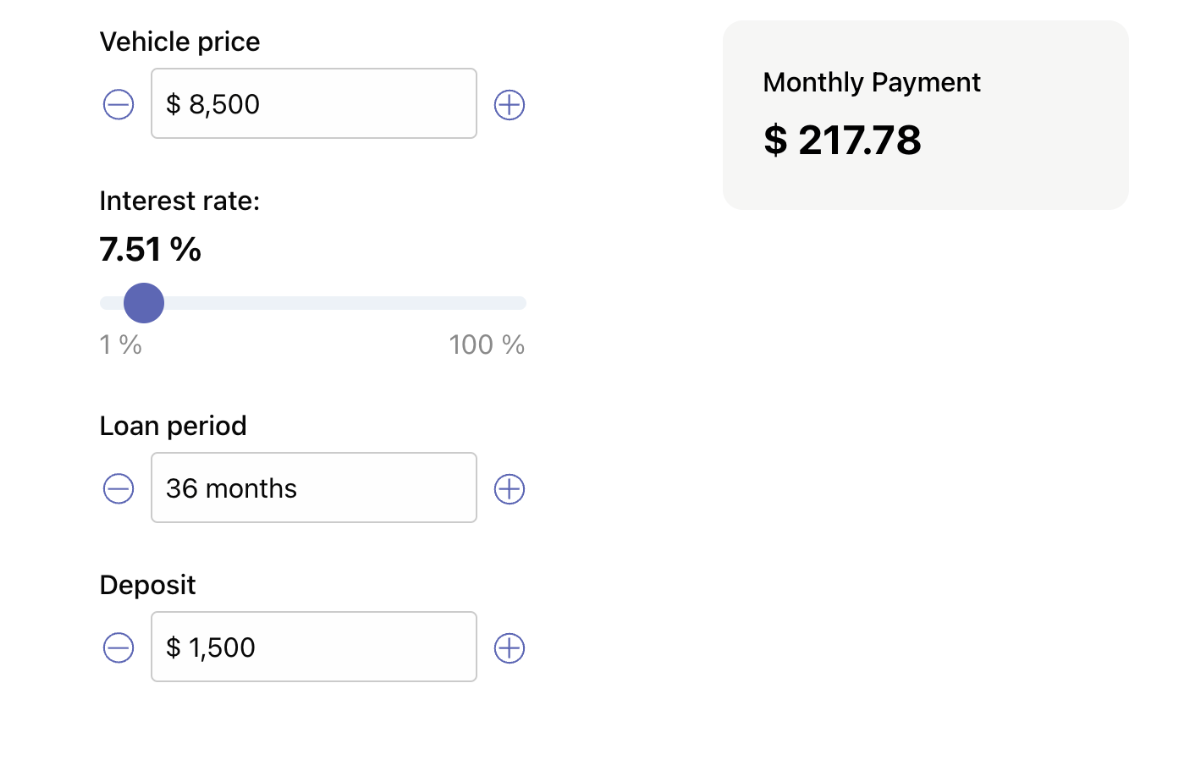1200x778 pixels.
Task: Click the Deposit label
Action: coord(148,585)
